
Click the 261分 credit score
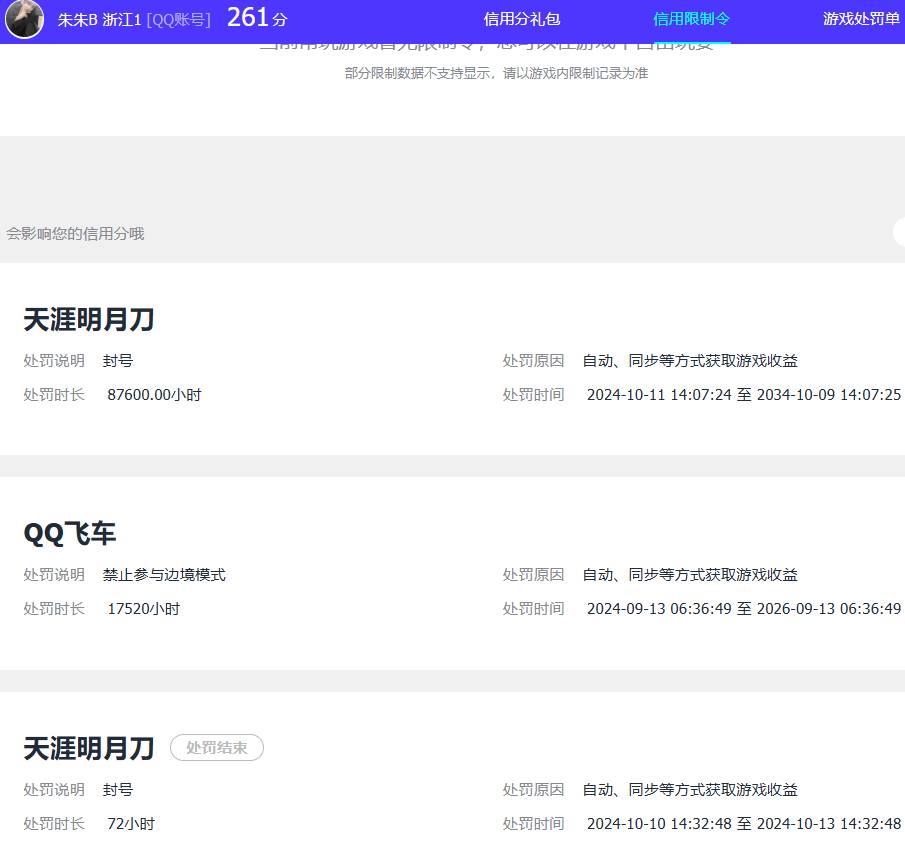(x=255, y=17)
